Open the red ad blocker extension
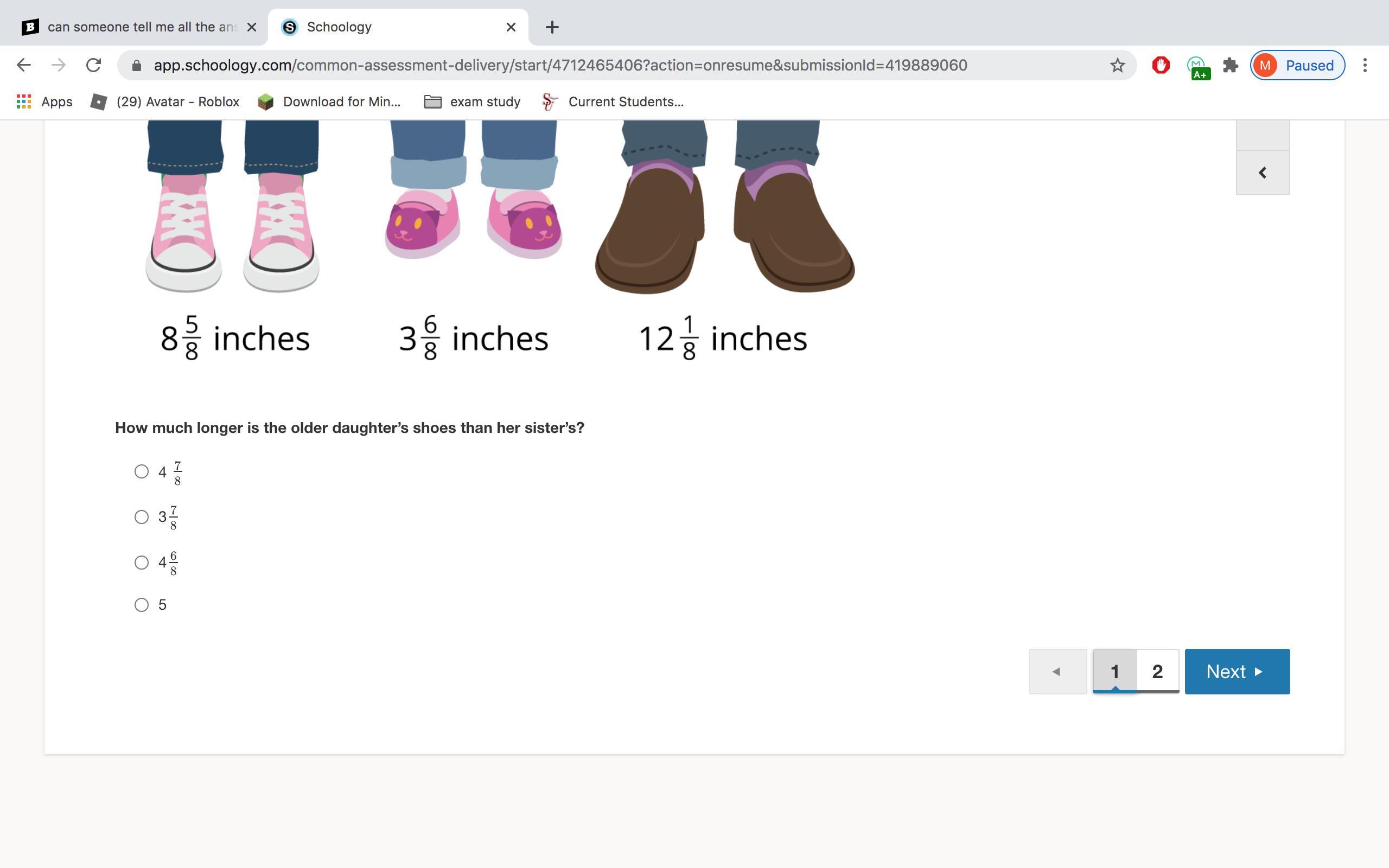Viewport: 1389px width, 868px height. click(1161, 66)
